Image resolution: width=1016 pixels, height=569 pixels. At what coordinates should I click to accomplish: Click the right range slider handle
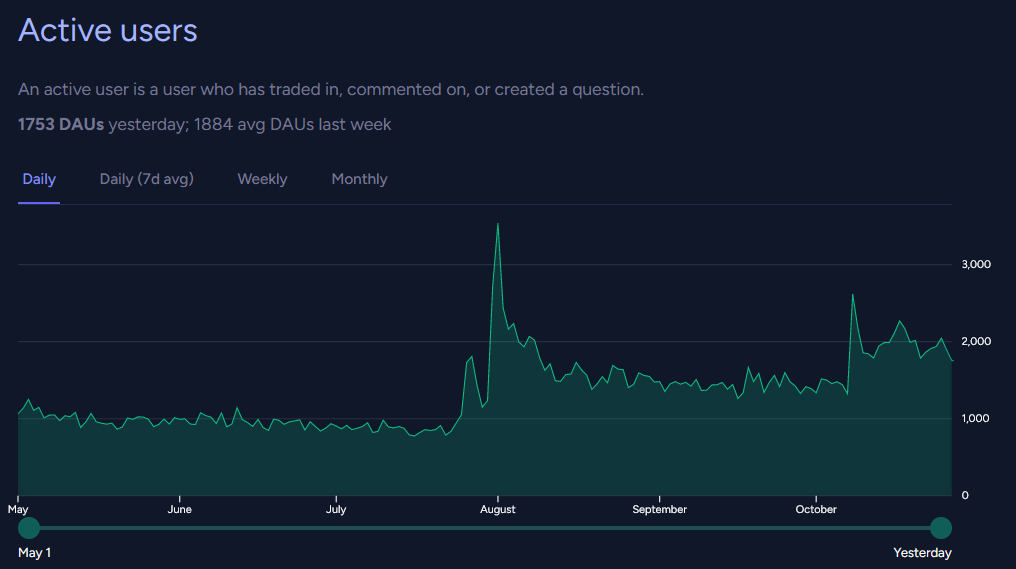941,528
